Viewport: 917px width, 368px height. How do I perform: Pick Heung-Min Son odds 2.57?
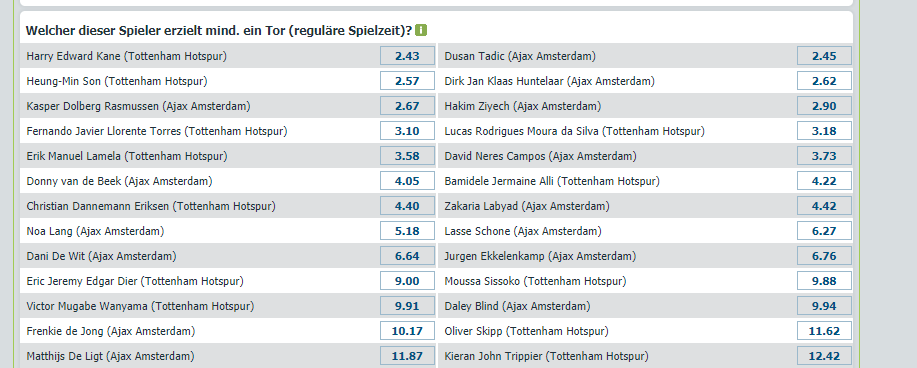click(407, 81)
